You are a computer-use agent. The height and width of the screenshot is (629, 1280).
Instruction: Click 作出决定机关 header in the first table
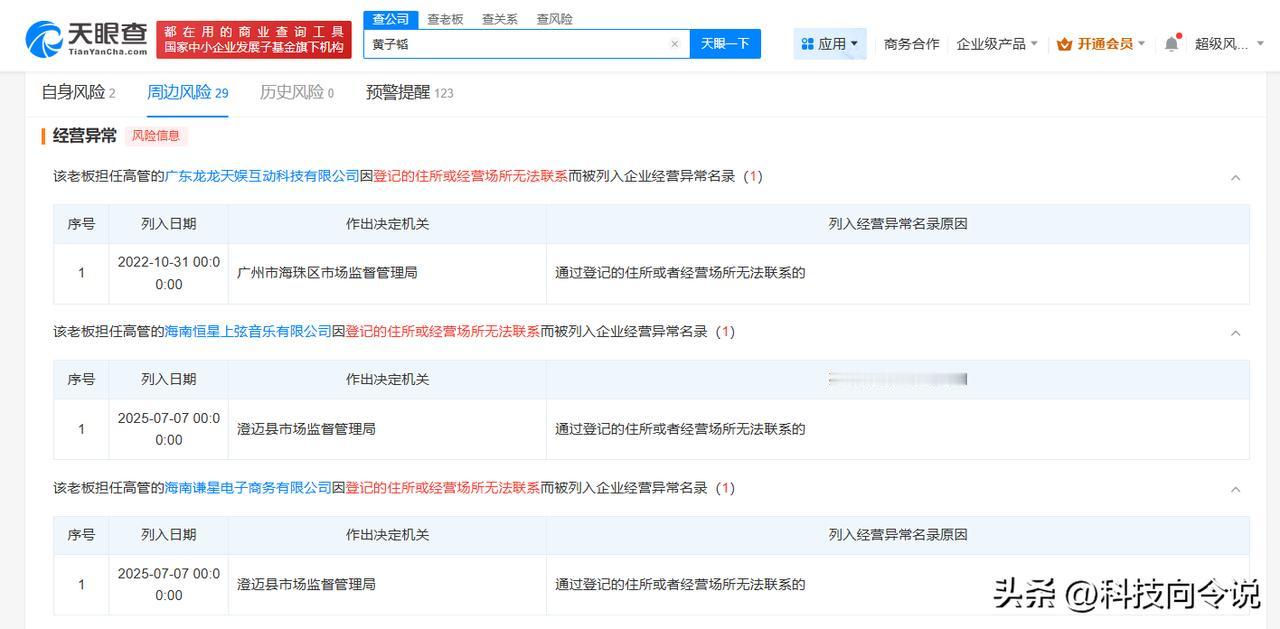387,224
